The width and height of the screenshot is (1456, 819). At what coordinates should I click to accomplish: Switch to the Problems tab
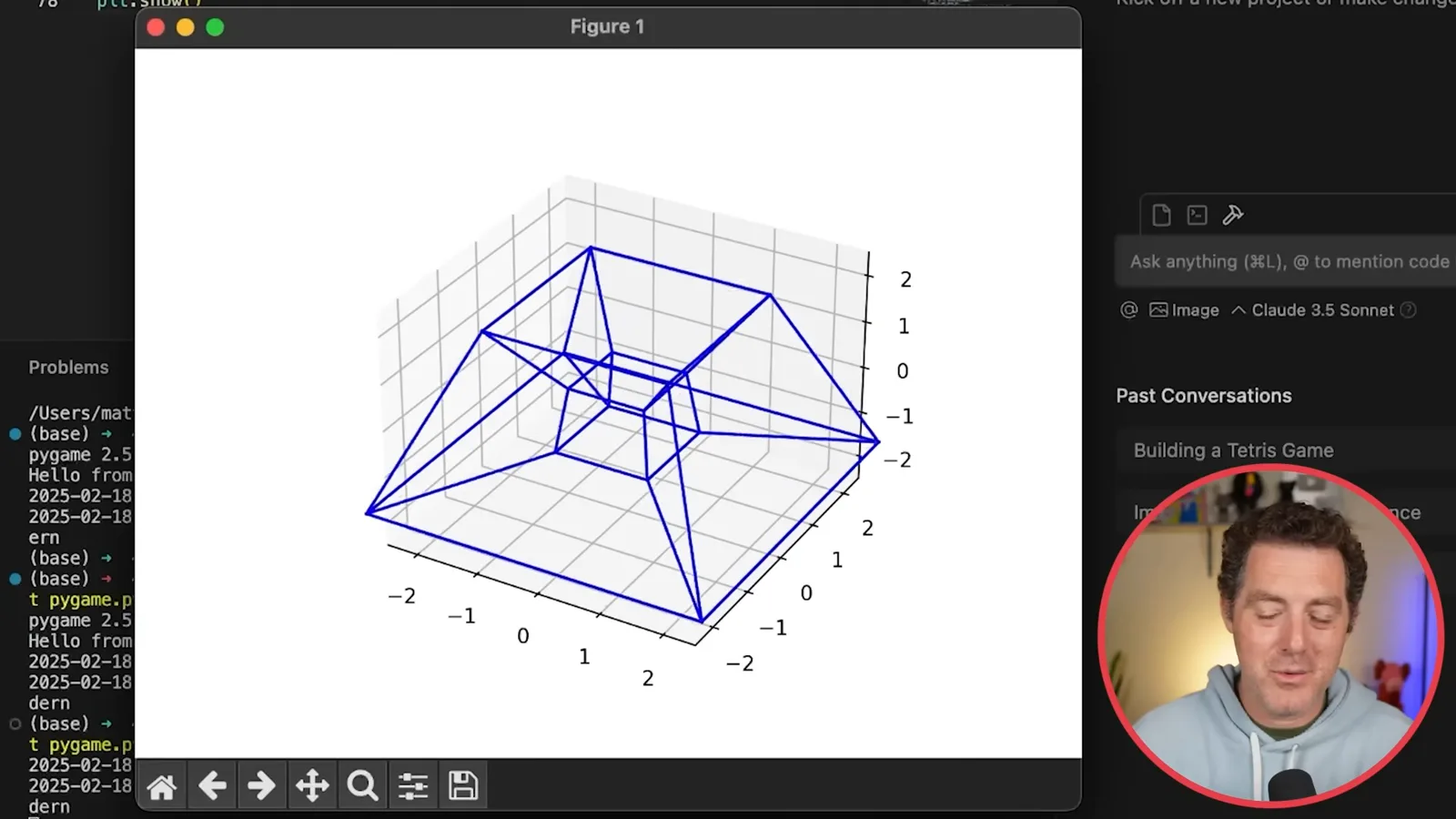pos(68,368)
